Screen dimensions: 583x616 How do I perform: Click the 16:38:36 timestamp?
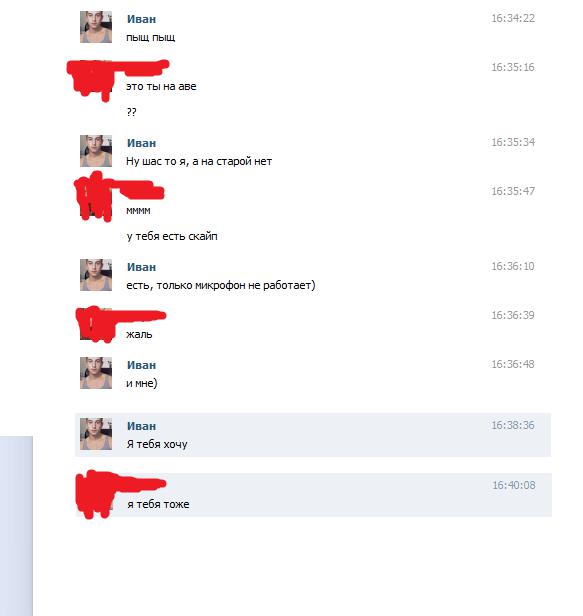[513, 425]
